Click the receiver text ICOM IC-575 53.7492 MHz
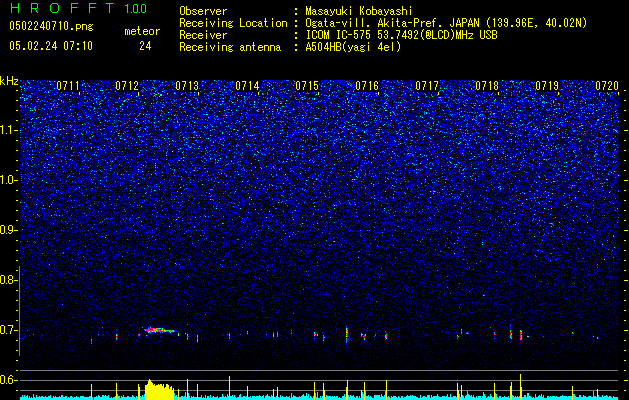 pos(401,35)
